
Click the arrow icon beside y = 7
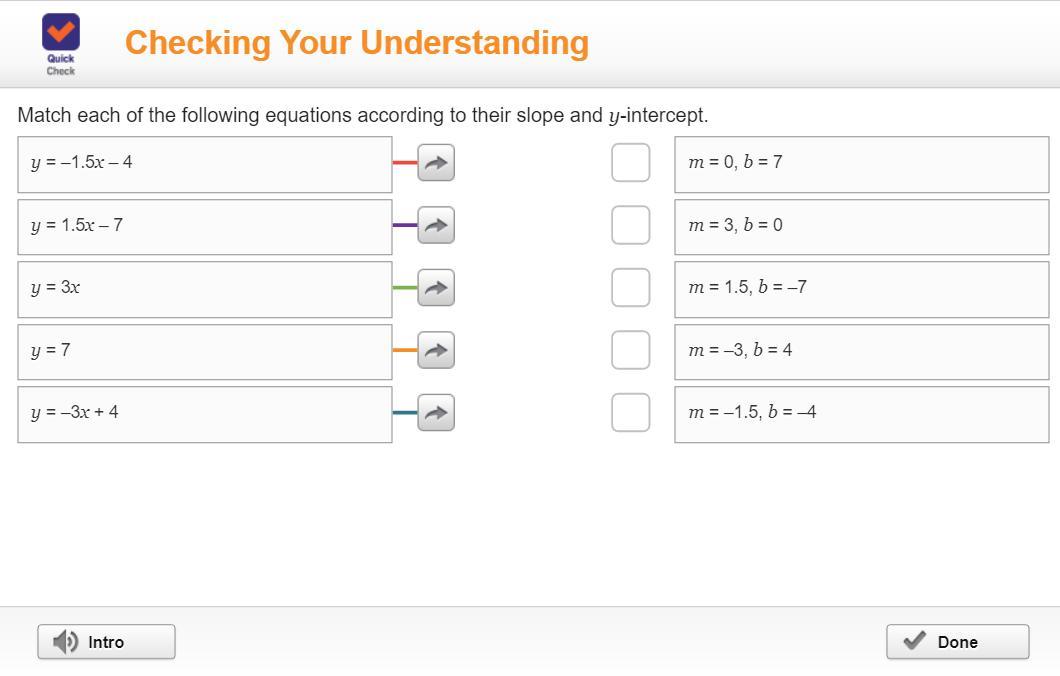click(436, 350)
